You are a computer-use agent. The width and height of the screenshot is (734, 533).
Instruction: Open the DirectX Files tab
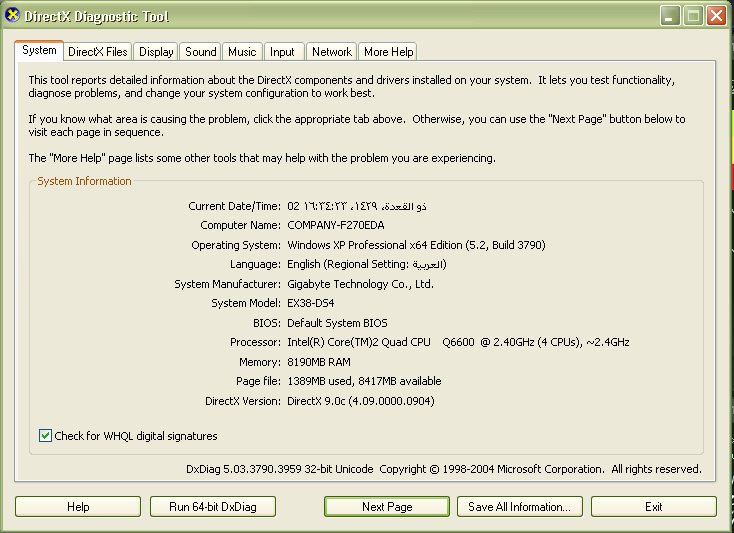pyautogui.click(x=98, y=52)
